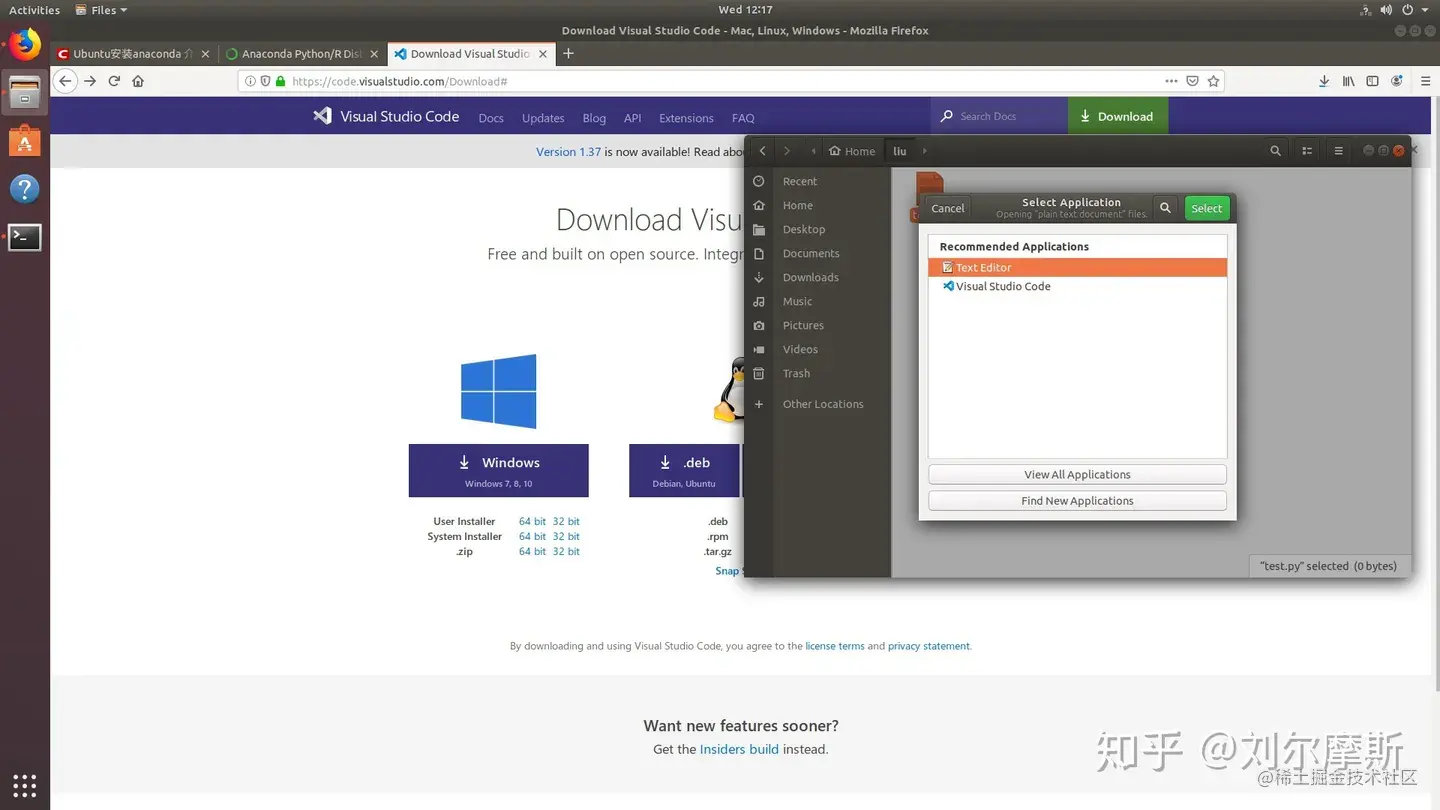1440x810 pixels.
Task: Open Firefox hamburger menu
Action: [1426, 81]
